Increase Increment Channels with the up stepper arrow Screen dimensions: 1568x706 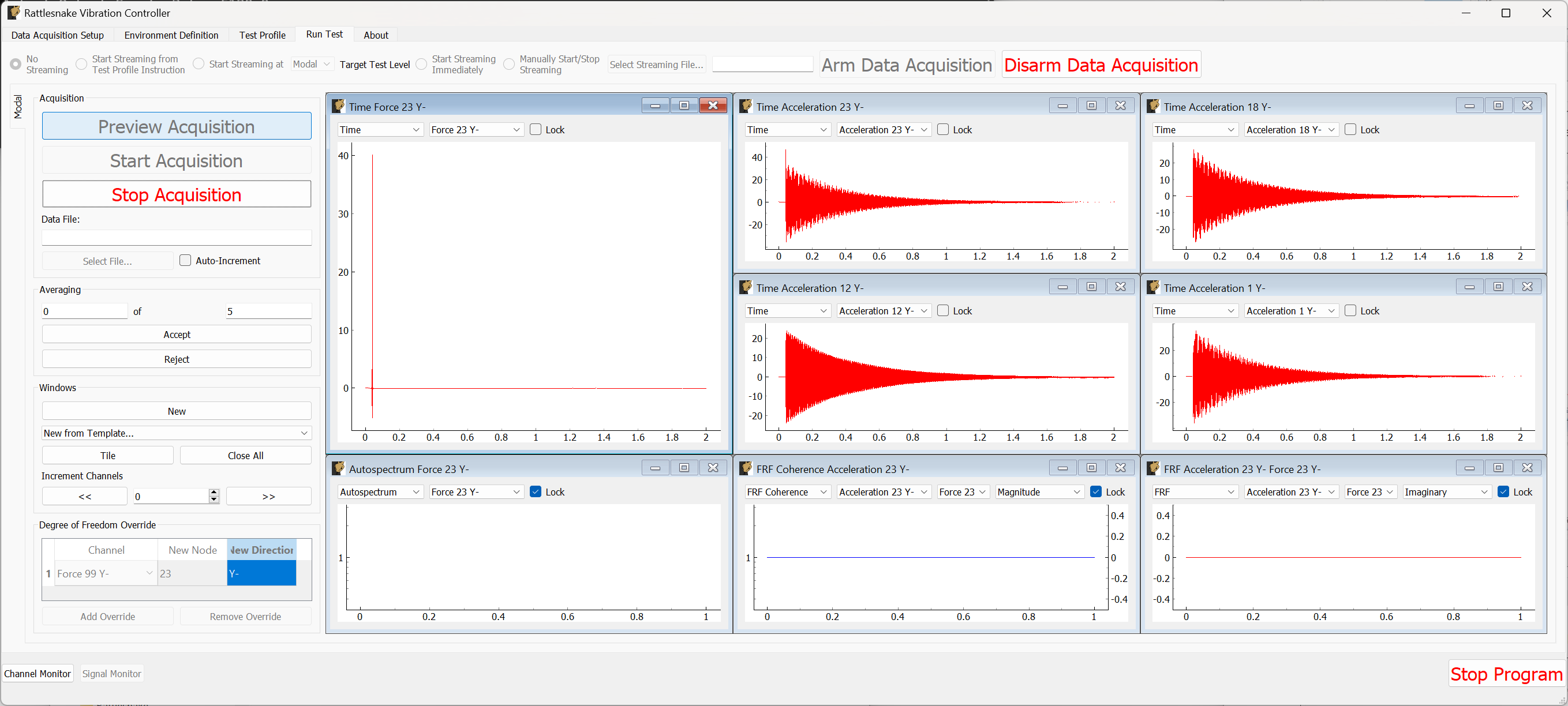[214, 493]
